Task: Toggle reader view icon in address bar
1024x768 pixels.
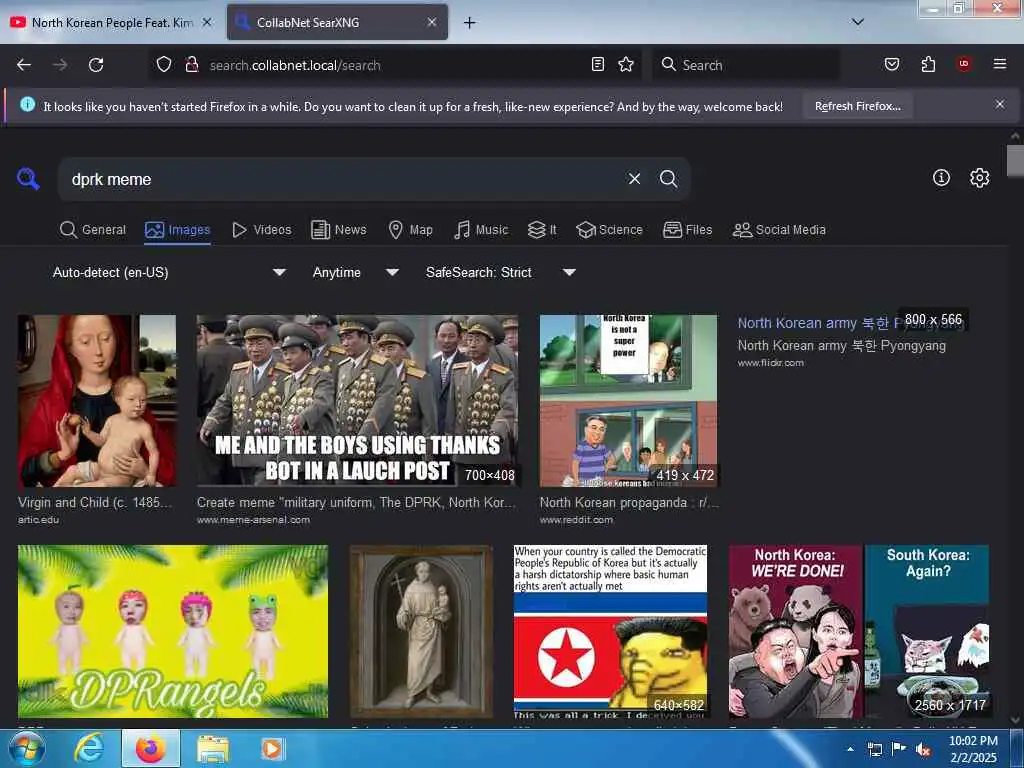Action: pyautogui.click(x=598, y=64)
